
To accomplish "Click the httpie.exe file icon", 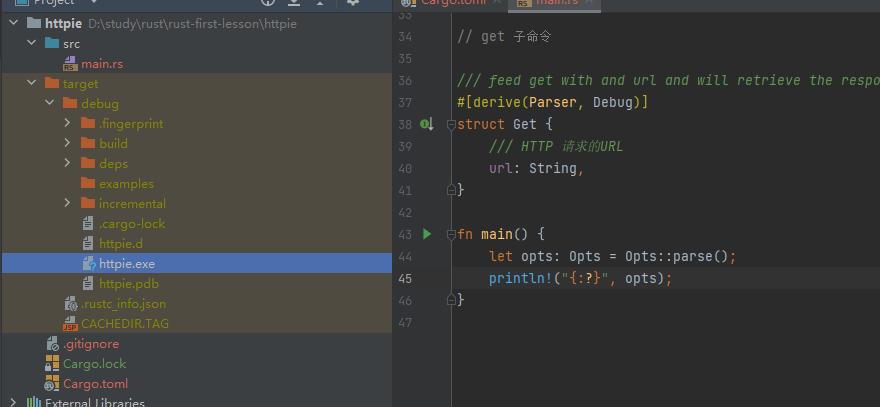I will point(89,263).
